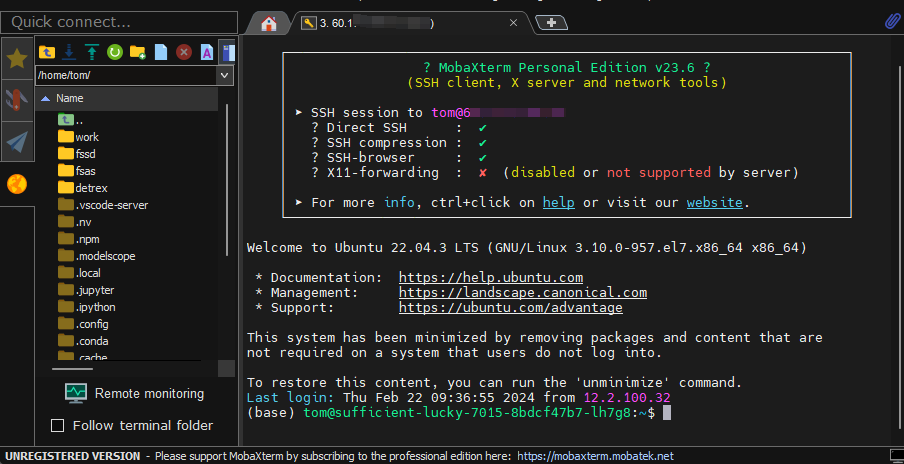Click the file list horizontal scrollbar
The image size is (904, 464).
pyautogui.click(x=72, y=368)
